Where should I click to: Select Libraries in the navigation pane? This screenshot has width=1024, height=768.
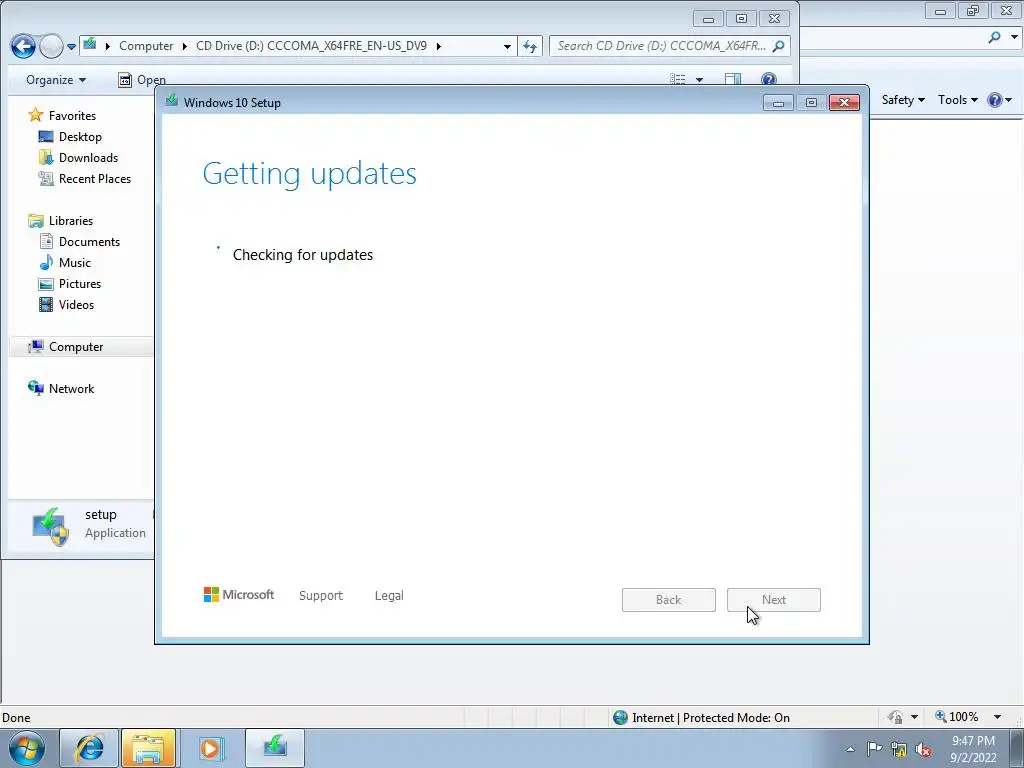[61, 221]
